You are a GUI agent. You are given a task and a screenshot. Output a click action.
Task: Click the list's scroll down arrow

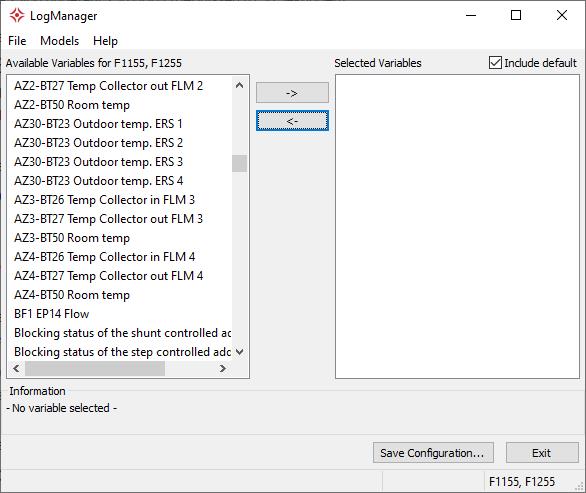coord(240,352)
